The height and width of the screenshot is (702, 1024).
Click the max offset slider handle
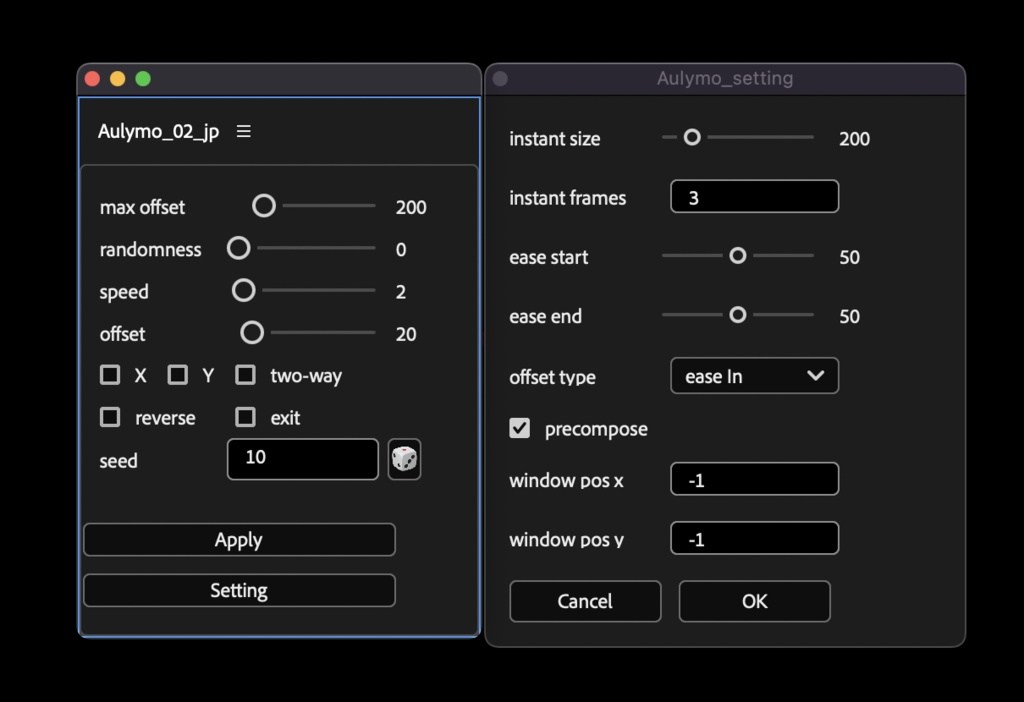point(263,206)
